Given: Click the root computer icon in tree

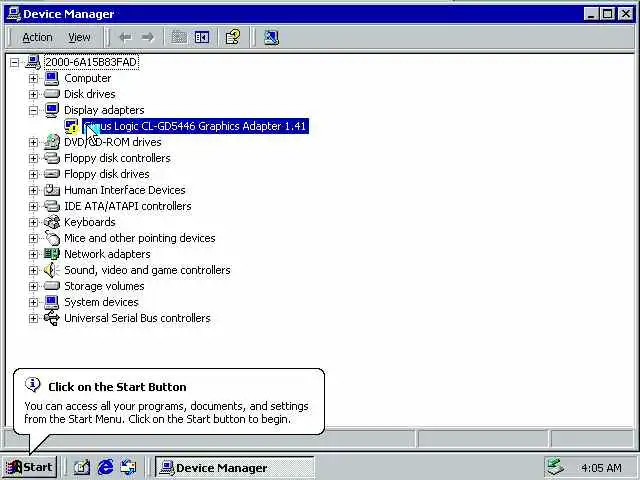Looking at the screenshot, I should (33, 62).
